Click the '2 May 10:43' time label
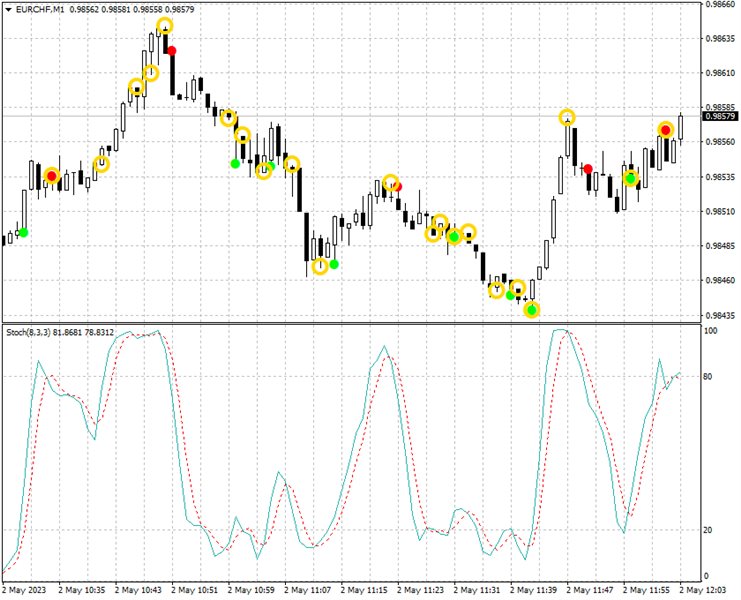 [x=138, y=590]
